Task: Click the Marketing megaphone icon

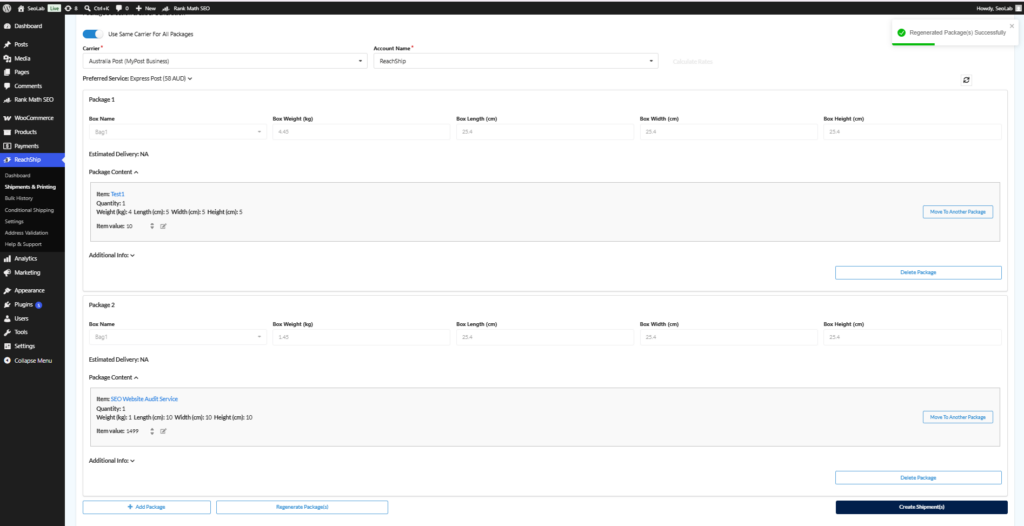Action: (7, 272)
